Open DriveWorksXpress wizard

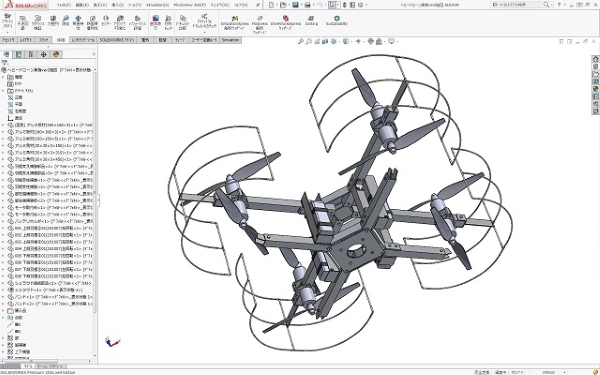point(285,23)
